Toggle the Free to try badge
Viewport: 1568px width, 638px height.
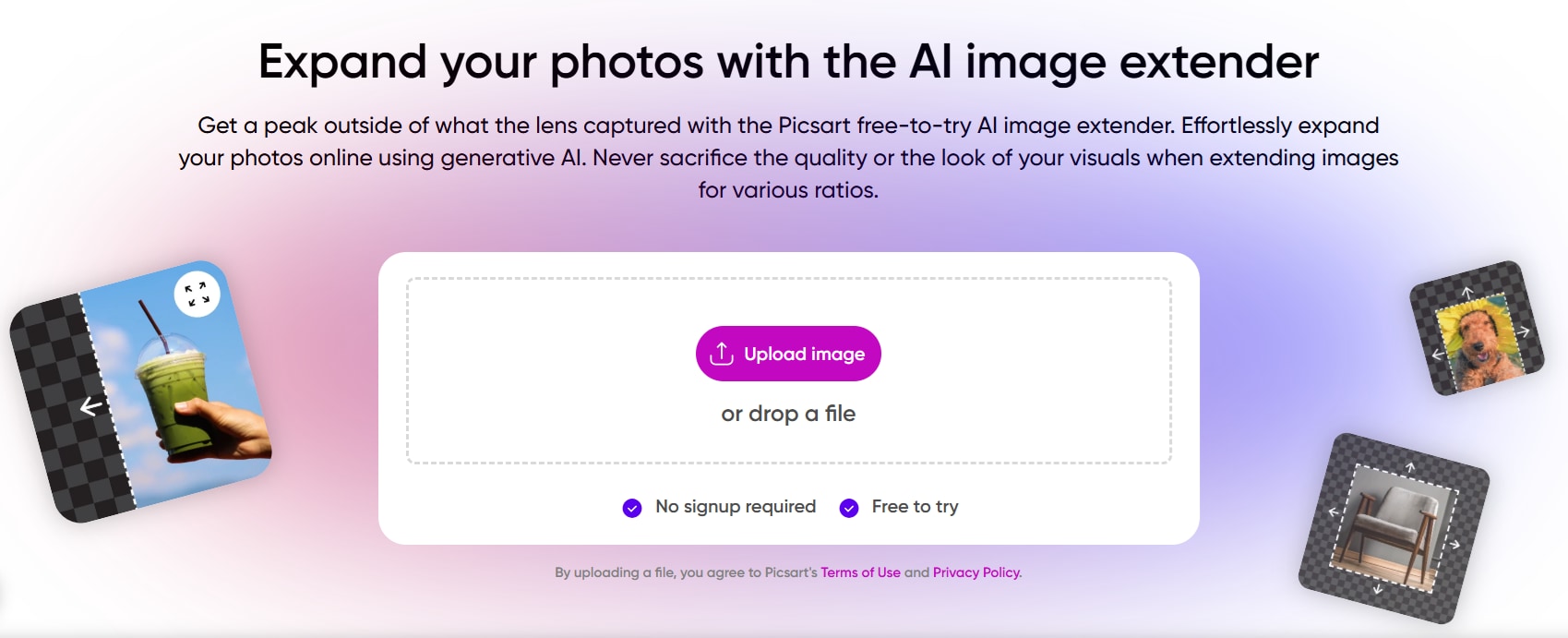900,506
